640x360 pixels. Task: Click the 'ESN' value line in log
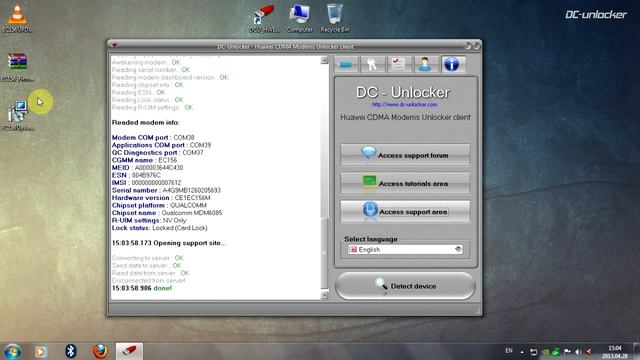[136, 175]
